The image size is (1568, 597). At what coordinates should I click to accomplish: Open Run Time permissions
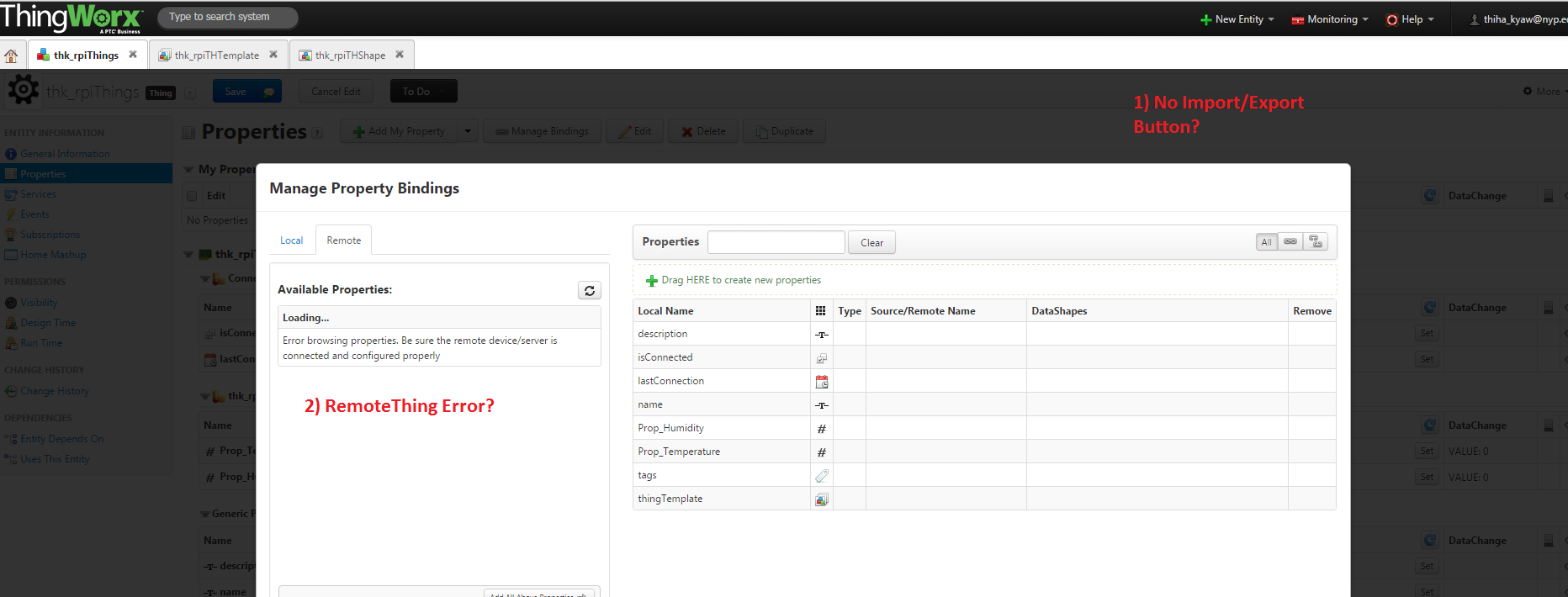(41, 343)
